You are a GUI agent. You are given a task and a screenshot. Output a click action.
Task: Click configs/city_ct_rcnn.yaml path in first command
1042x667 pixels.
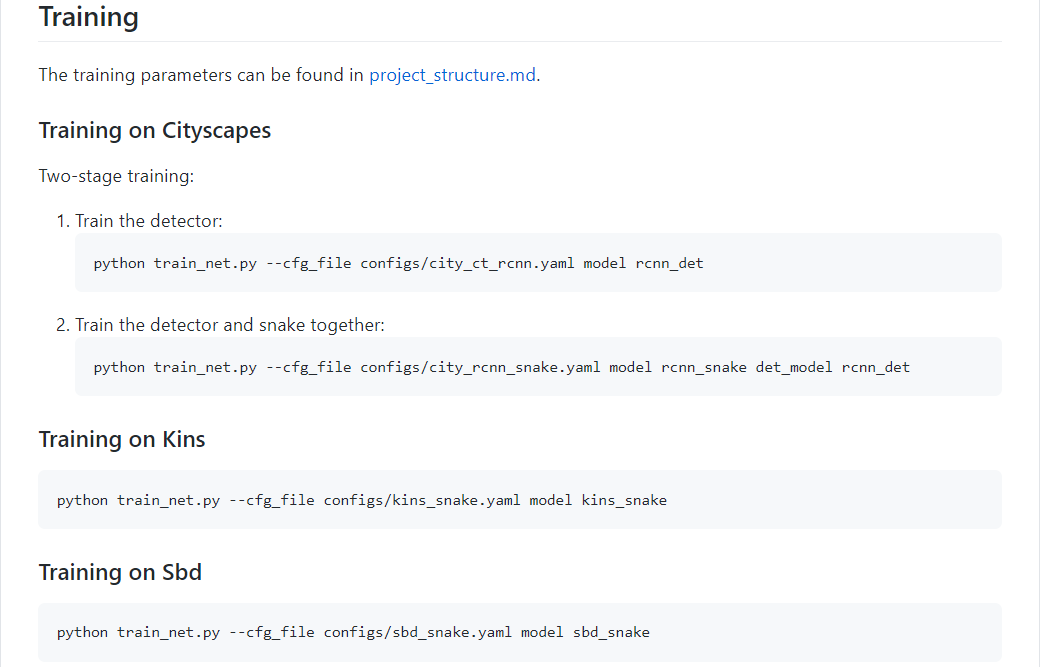(467, 263)
